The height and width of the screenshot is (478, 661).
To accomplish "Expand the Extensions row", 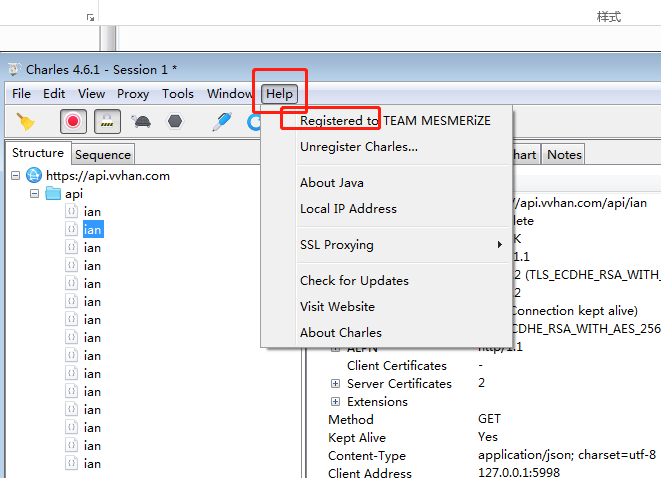I will coord(335,401).
